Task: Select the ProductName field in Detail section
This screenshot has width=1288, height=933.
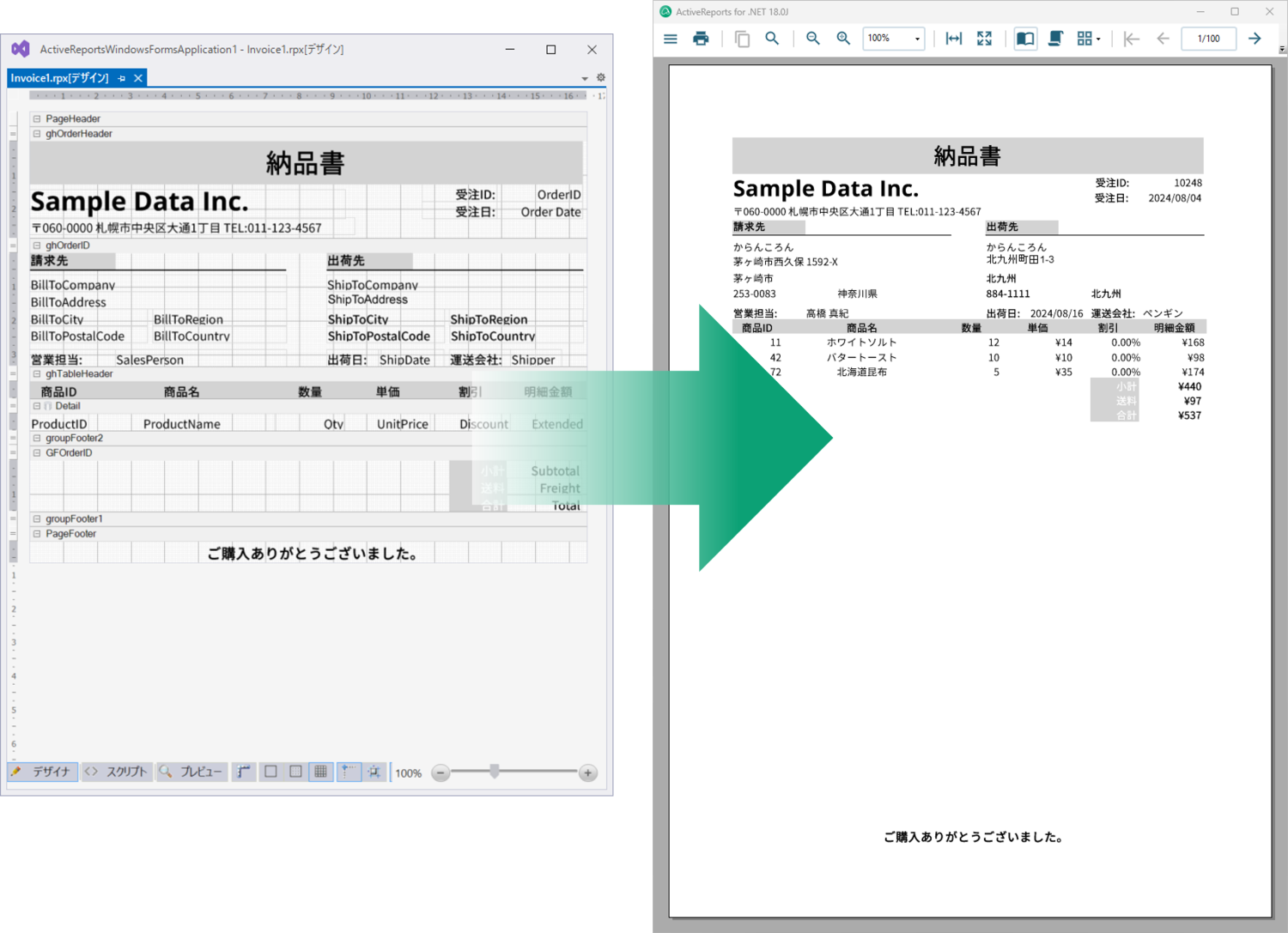Action: (182, 424)
